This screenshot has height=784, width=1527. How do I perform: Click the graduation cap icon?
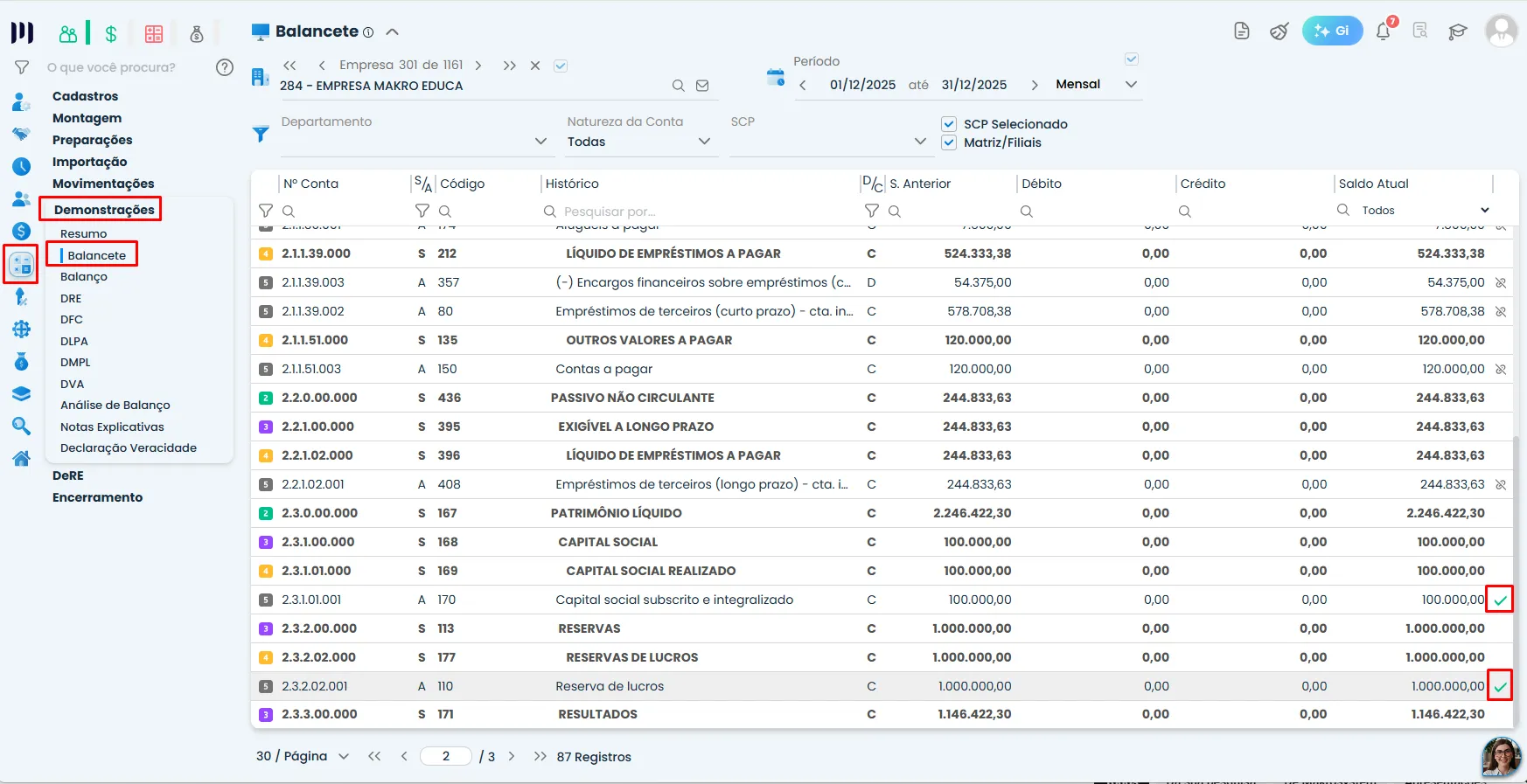tap(1457, 32)
